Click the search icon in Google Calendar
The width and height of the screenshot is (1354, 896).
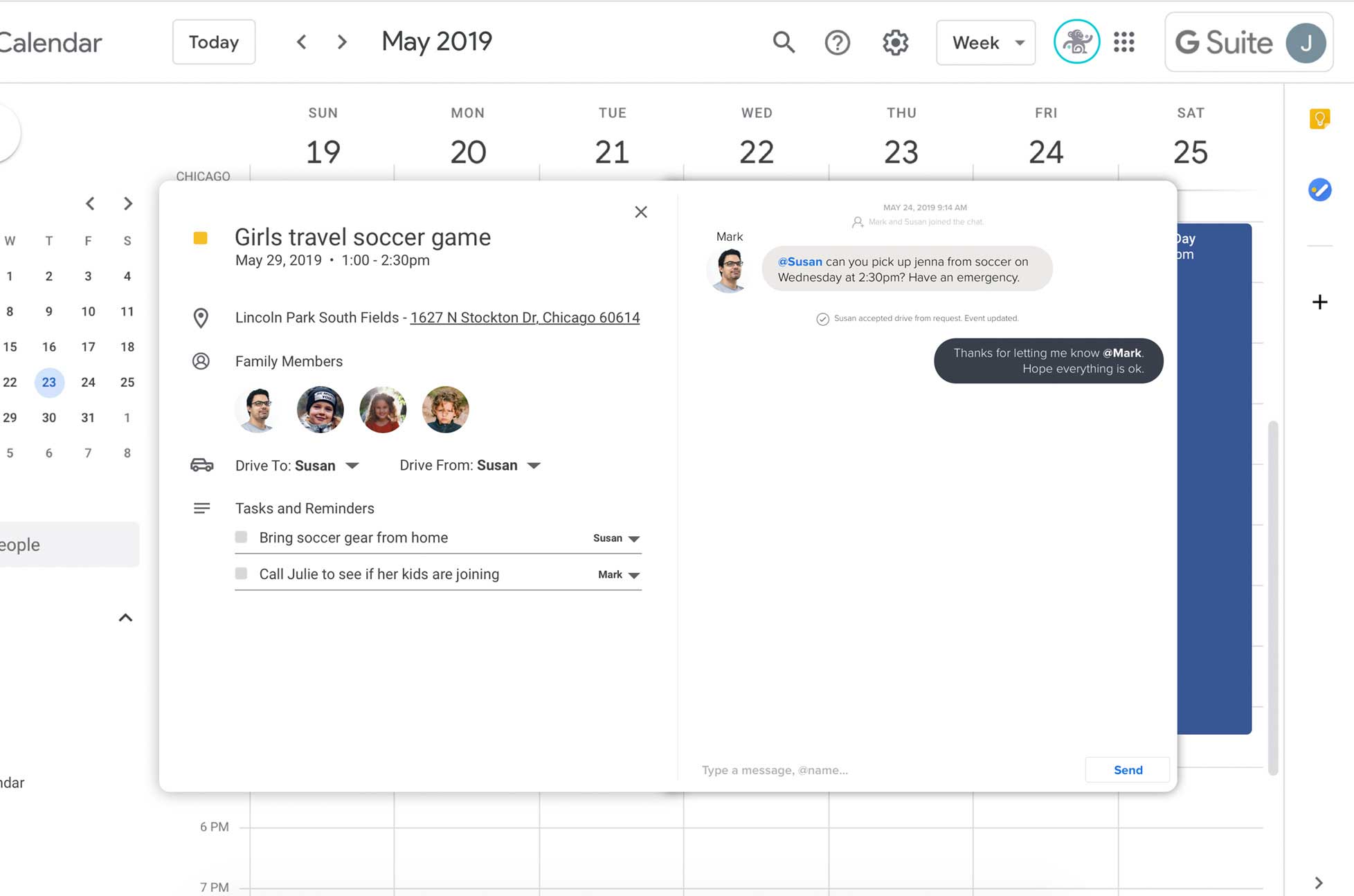(x=784, y=42)
